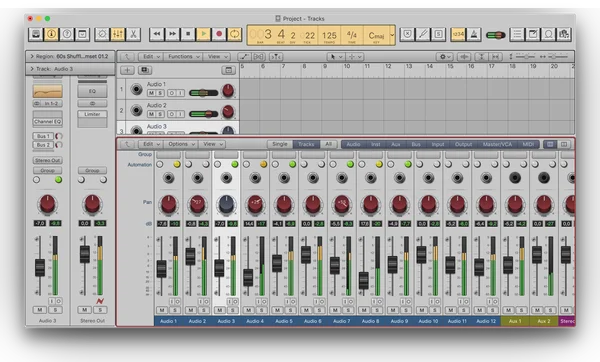Viewport: 600px width, 362px height.
Task: Toggle the Mixer faders button
Action: tap(117, 34)
